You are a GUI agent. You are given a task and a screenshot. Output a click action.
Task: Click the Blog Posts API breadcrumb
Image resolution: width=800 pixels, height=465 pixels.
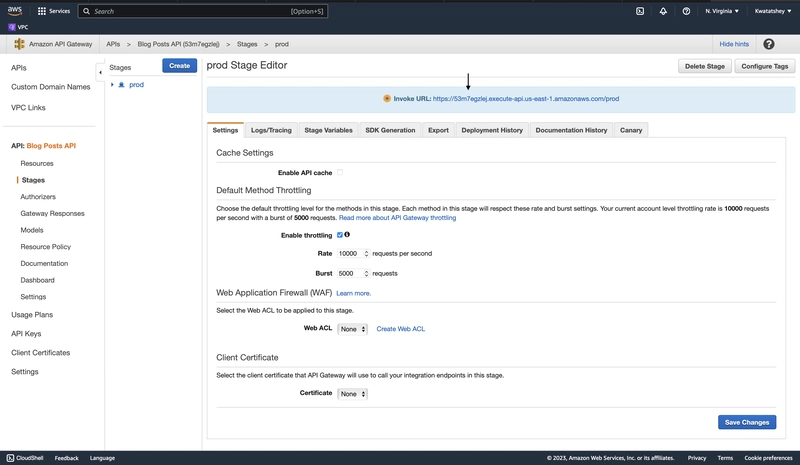pos(178,44)
